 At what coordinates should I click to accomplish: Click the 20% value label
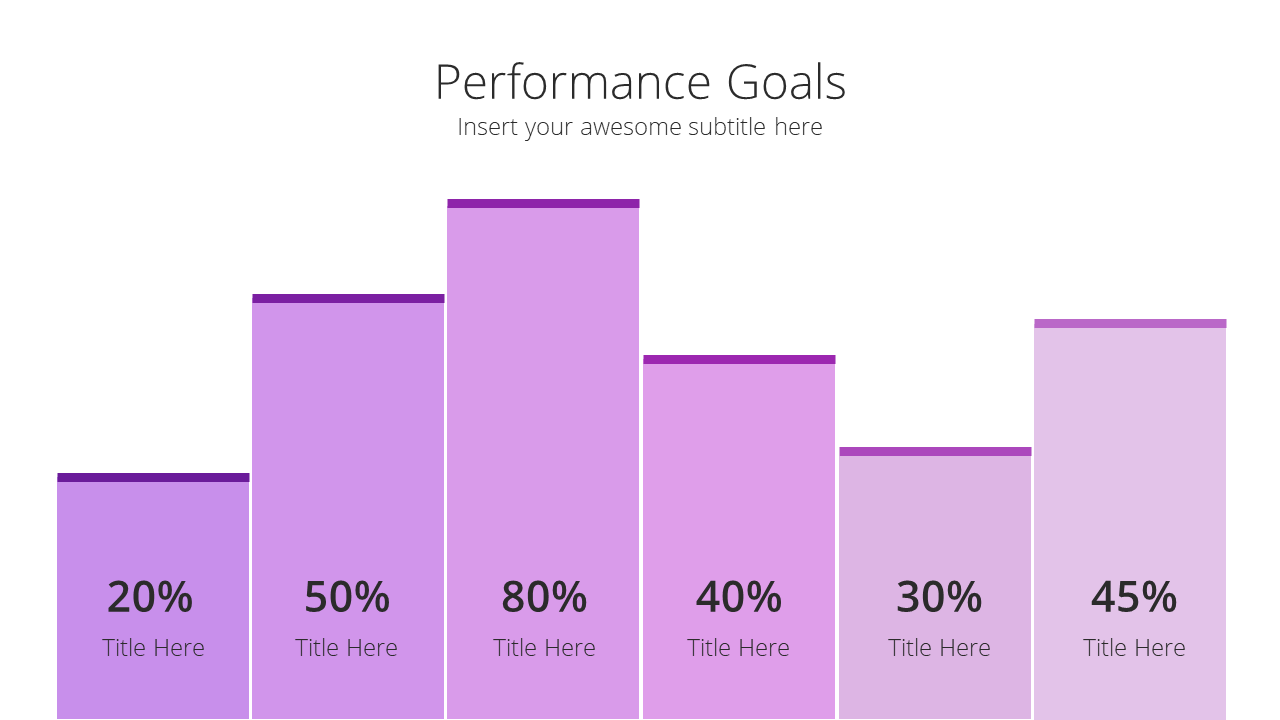click(150, 597)
